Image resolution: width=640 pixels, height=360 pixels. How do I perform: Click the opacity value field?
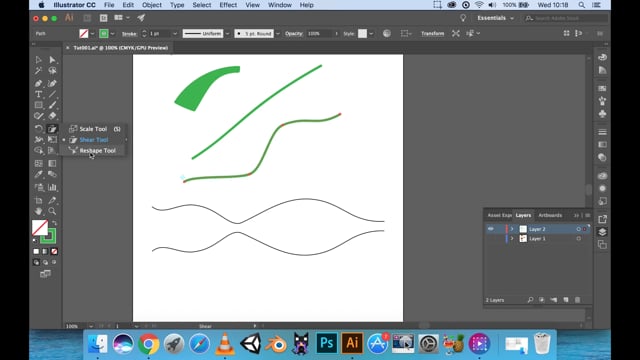pos(320,34)
